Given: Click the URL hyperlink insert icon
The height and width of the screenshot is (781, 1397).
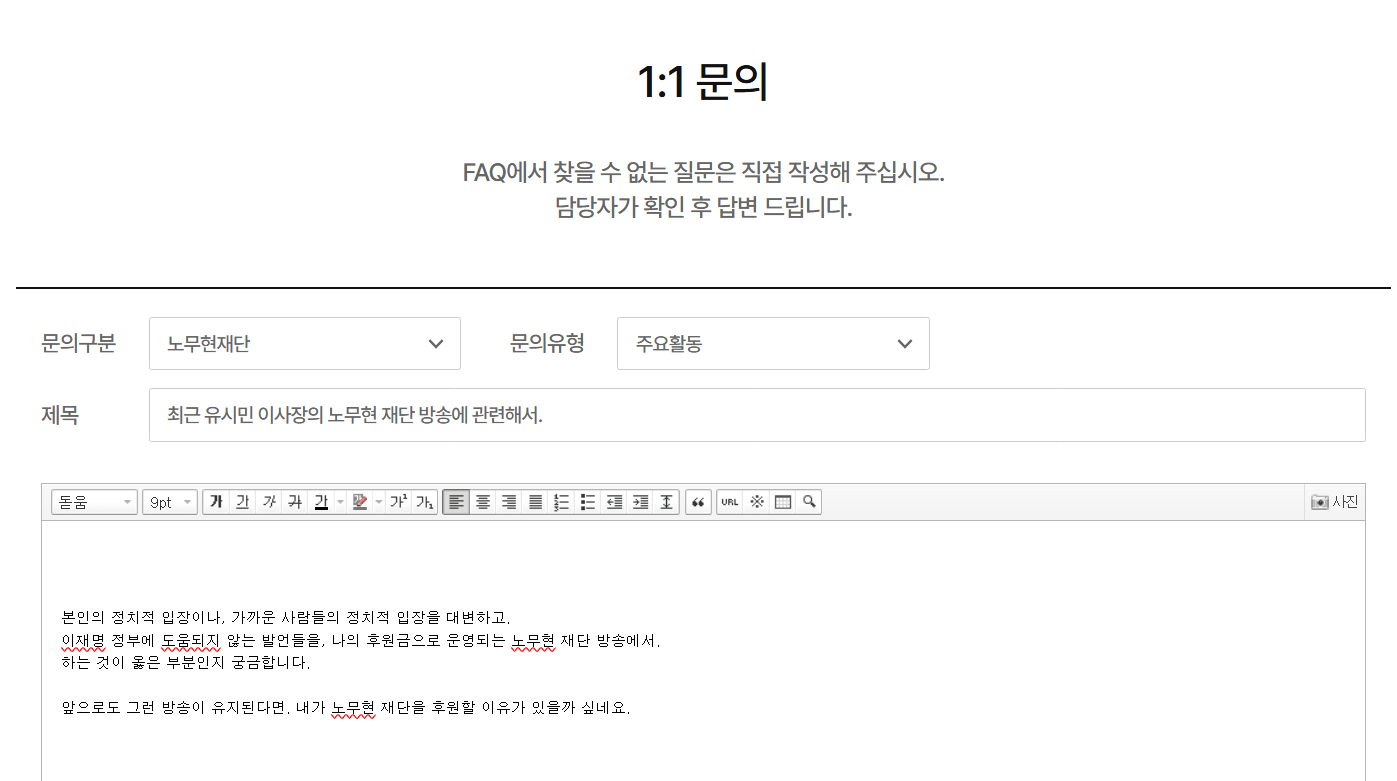Looking at the screenshot, I should tap(730, 502).
